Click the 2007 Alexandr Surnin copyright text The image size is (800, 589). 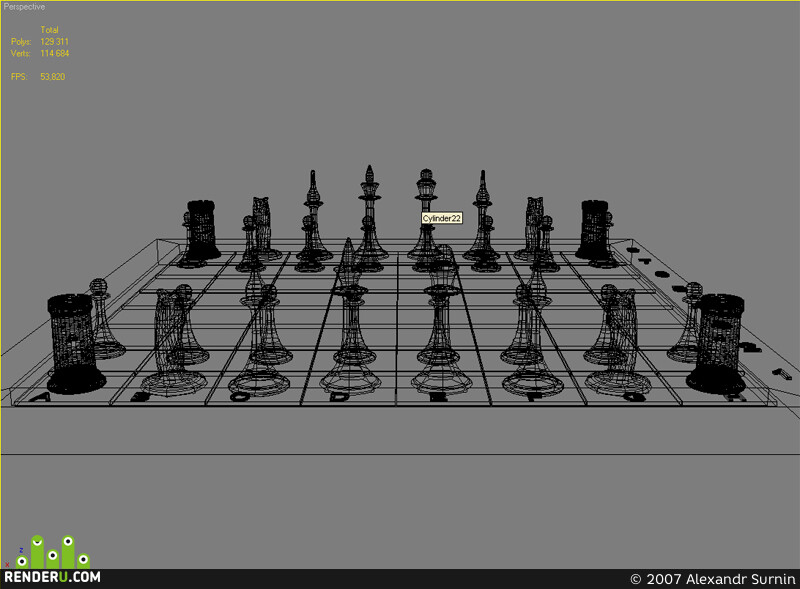pyautogui.click(x=713, y=579)
